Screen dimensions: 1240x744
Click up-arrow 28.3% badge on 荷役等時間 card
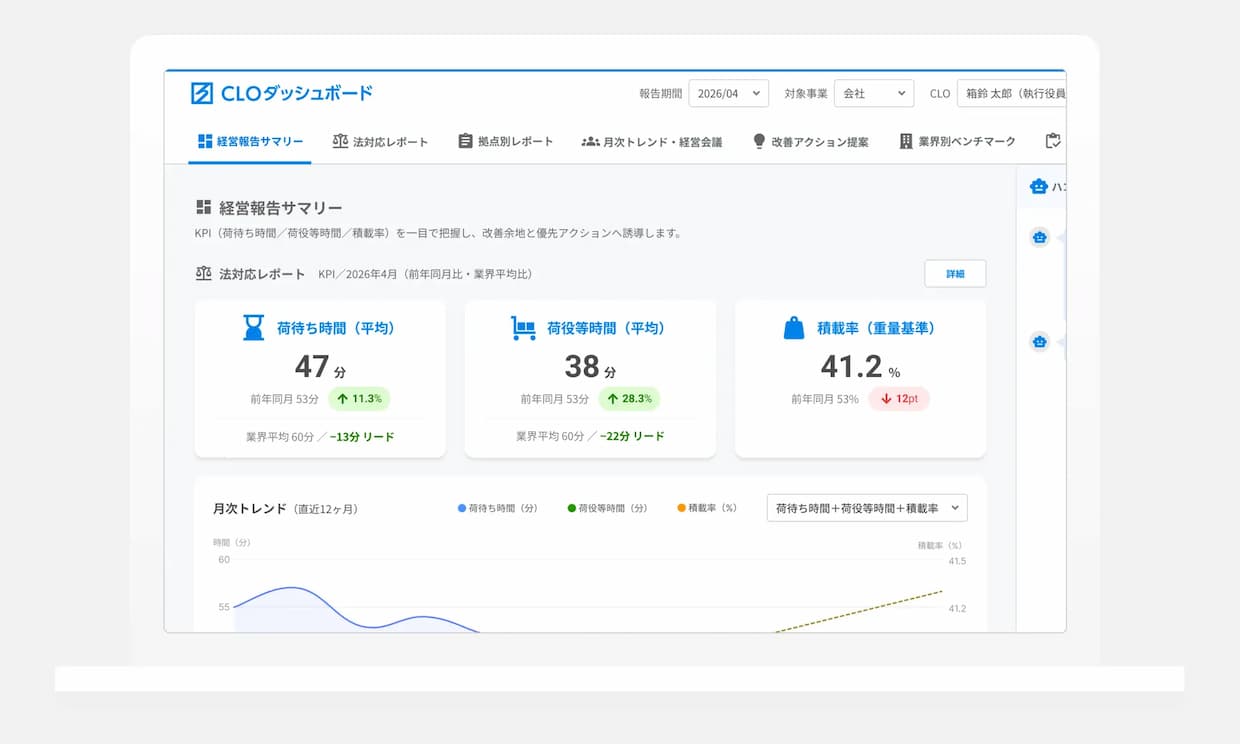[629, 398]
